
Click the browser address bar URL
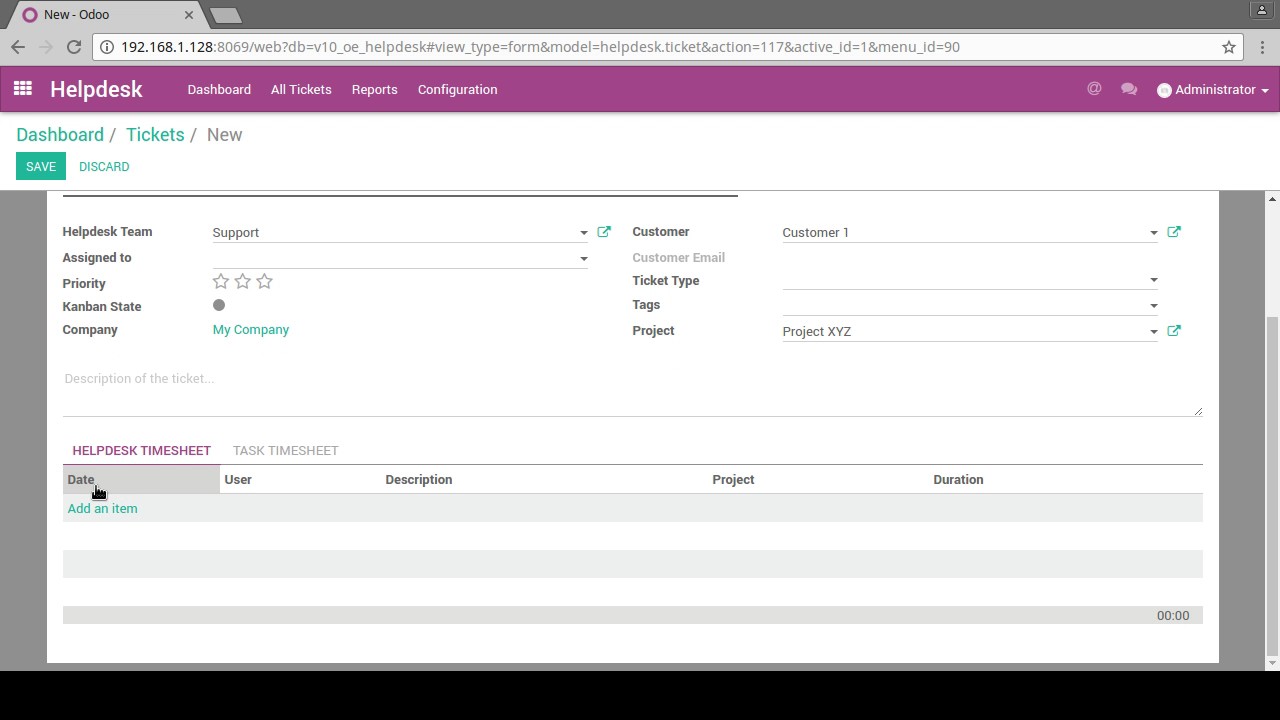click(x=540, y=47)
